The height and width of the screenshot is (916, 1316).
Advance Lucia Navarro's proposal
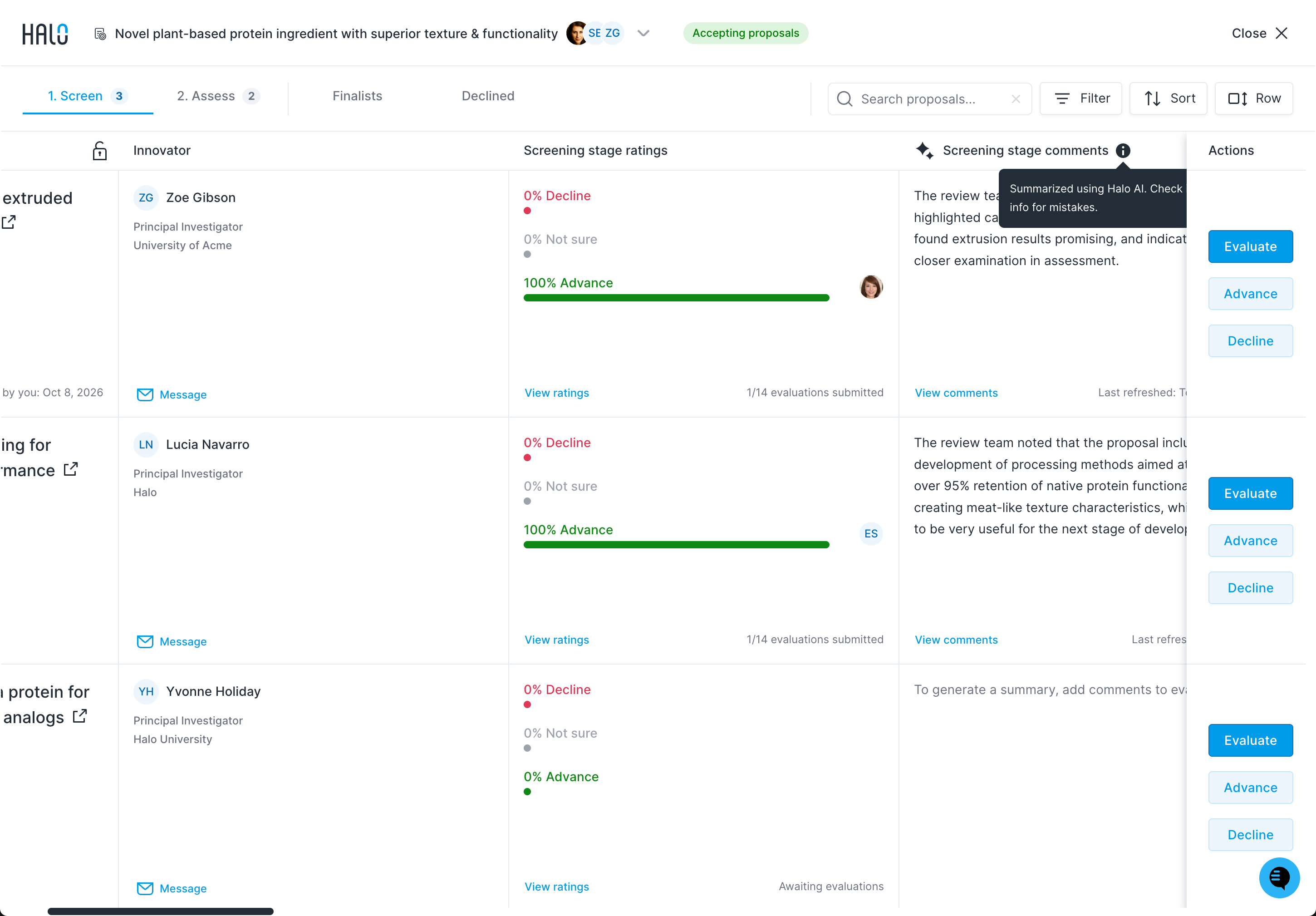[x=1250, y=541]
